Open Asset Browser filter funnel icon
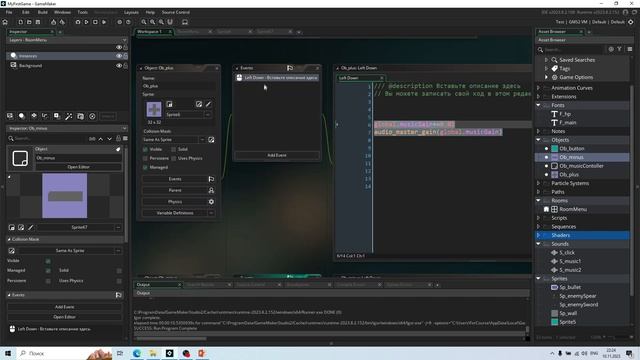 [x=620, y=49]
